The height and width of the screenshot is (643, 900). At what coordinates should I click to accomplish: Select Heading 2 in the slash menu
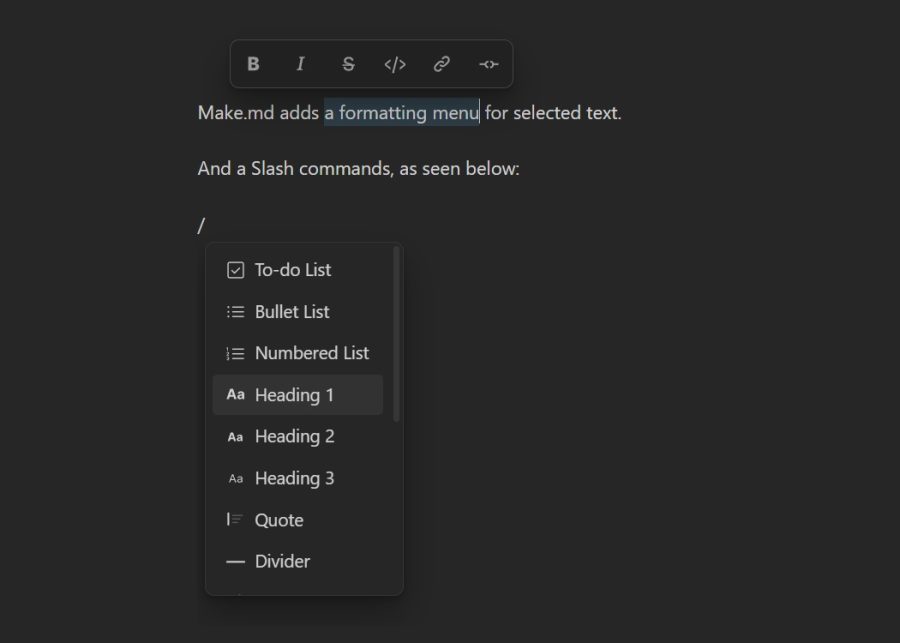coord(296,436)
